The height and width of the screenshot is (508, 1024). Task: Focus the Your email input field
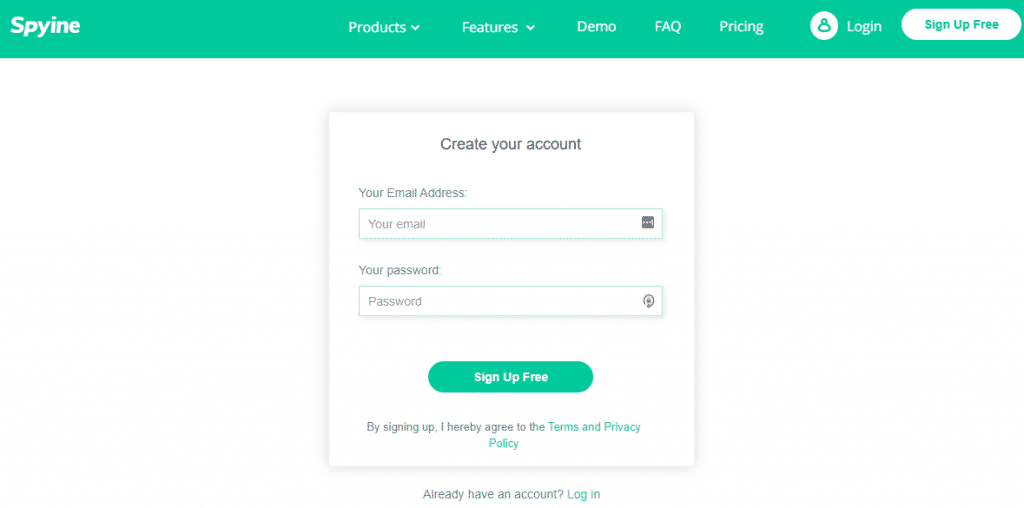[x=500, y=224]
